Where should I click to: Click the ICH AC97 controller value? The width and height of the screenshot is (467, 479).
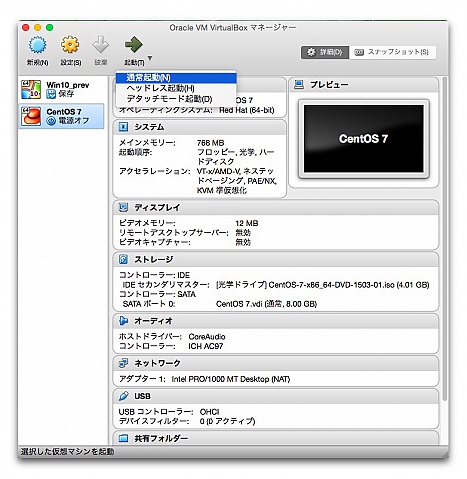(x=205, y=346)
